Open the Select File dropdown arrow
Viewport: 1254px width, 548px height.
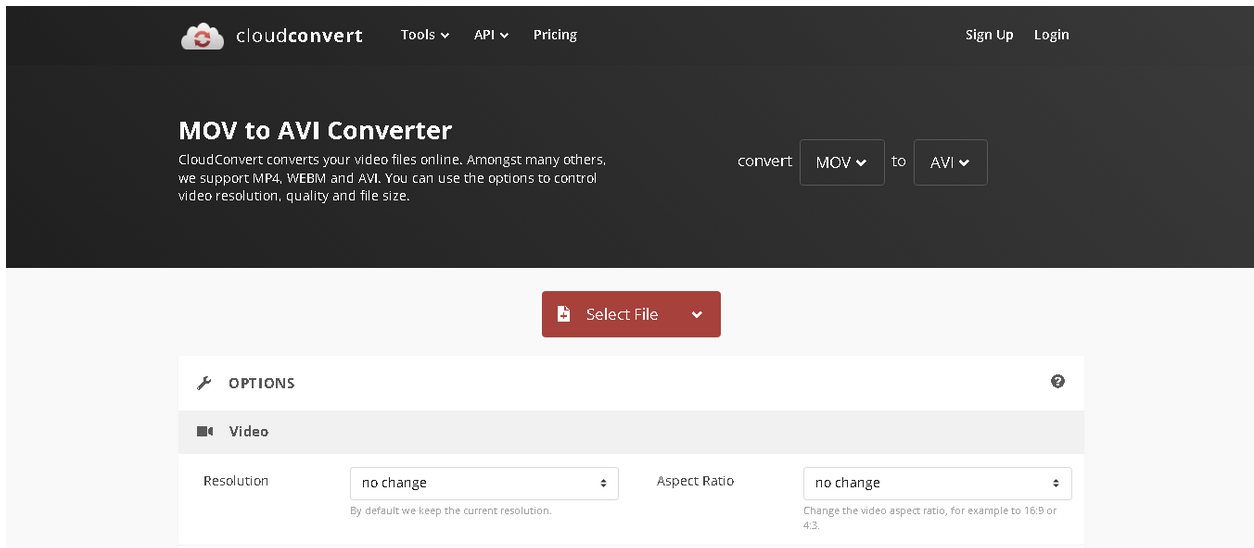pos(697,314)
